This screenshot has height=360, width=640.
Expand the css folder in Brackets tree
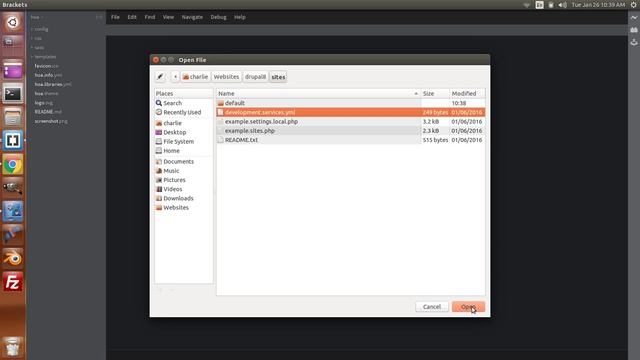tap(37, 38)
